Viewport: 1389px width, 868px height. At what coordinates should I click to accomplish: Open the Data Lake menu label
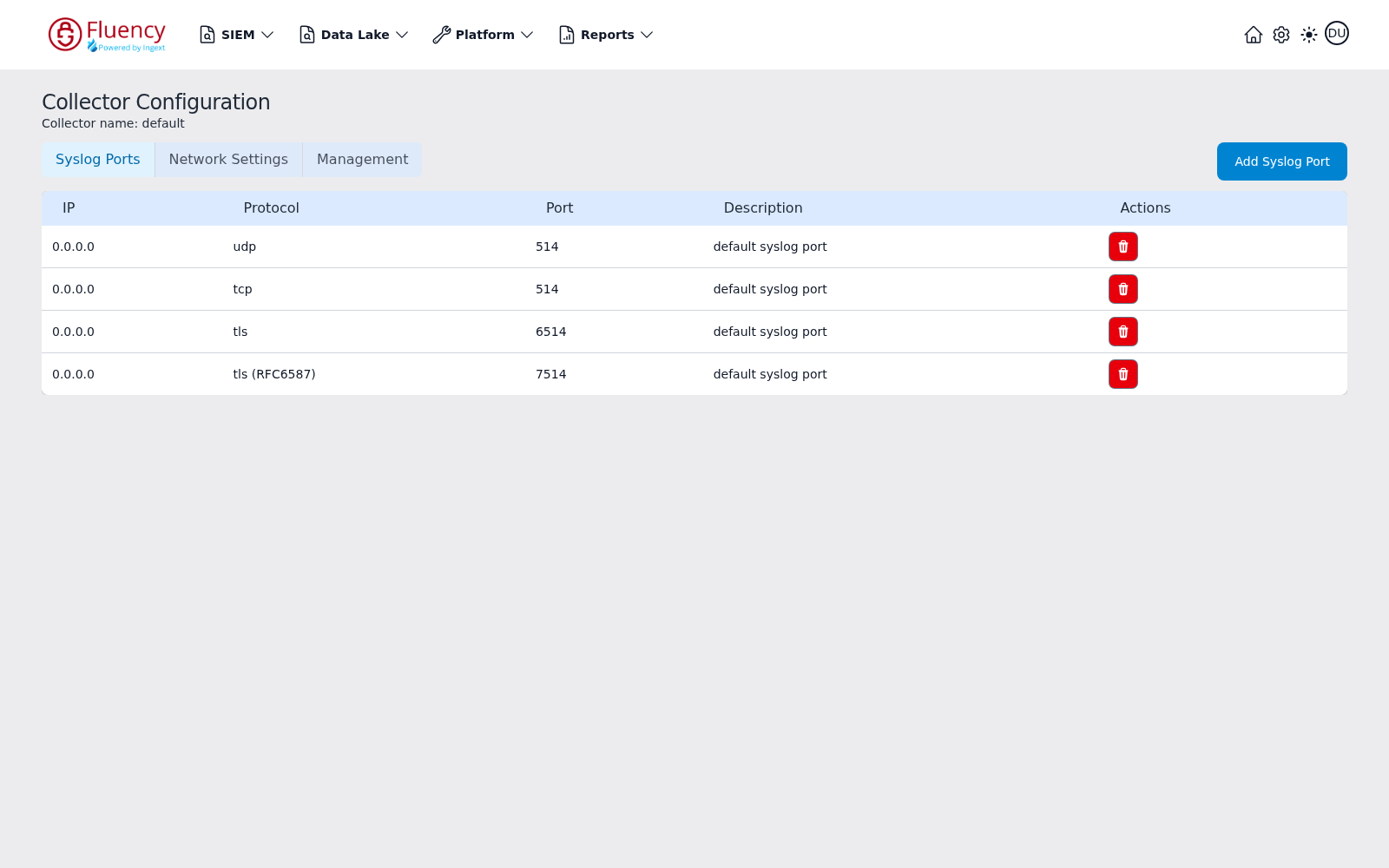pos(355,35)
